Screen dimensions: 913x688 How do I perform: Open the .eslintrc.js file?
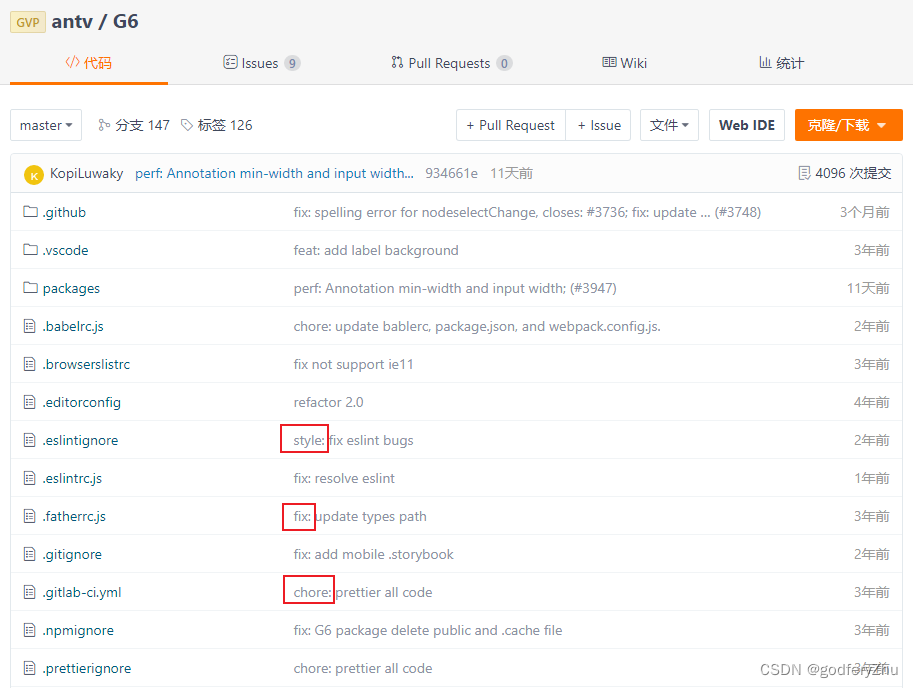tap(72, 478)
